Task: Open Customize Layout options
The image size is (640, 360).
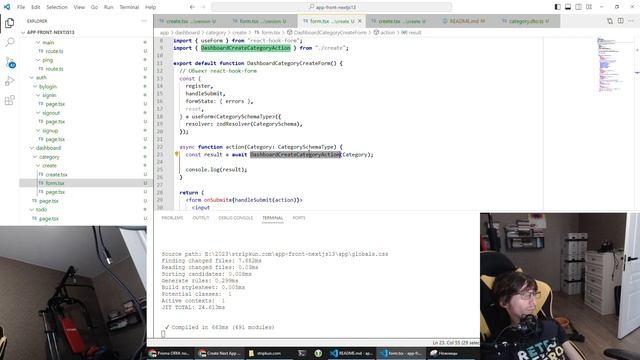Action: click(x=589, y=7)
